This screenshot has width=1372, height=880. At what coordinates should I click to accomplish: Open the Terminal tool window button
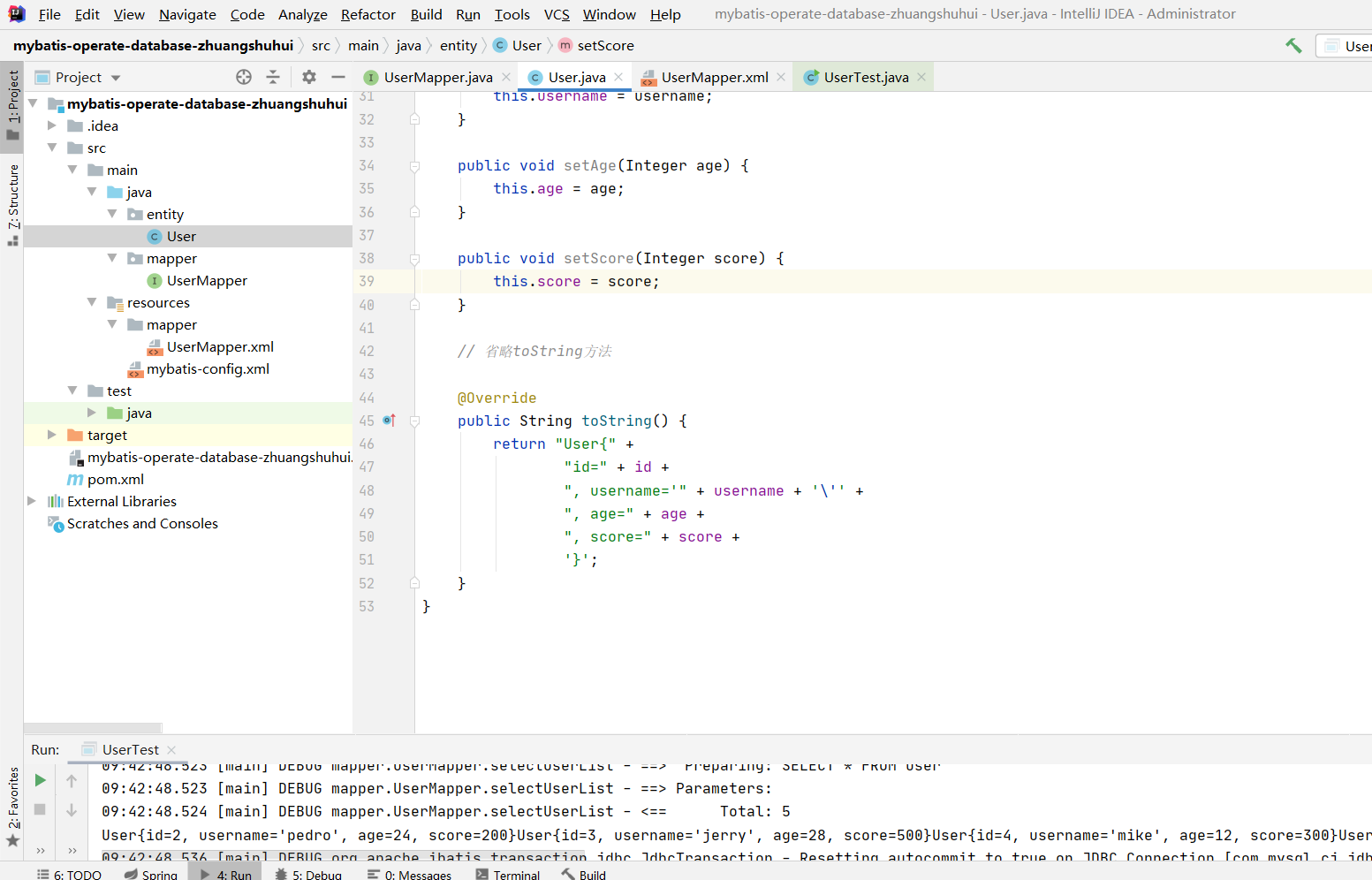[x=508, y=874]
